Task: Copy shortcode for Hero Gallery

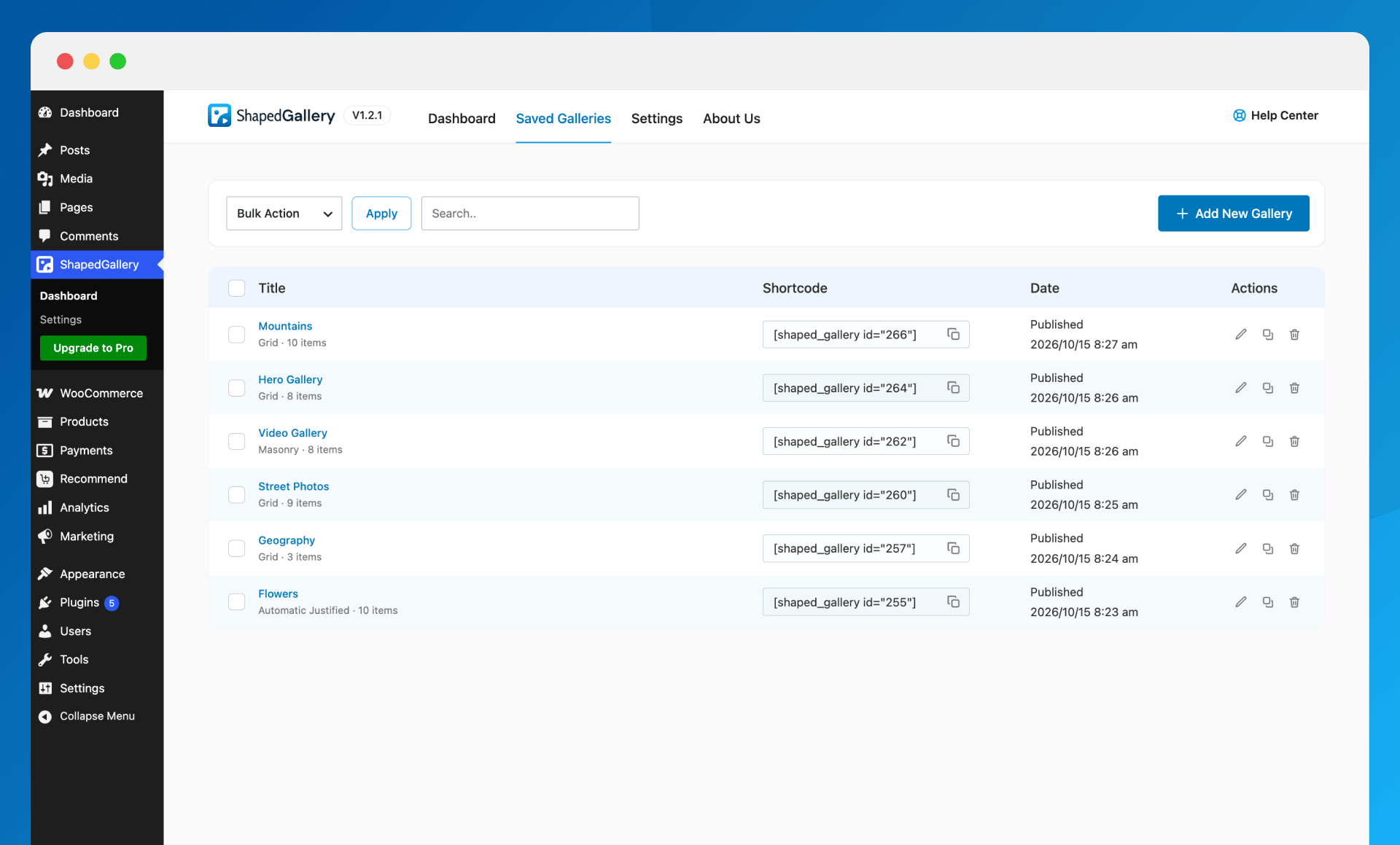Action: [x=953, y=387]
